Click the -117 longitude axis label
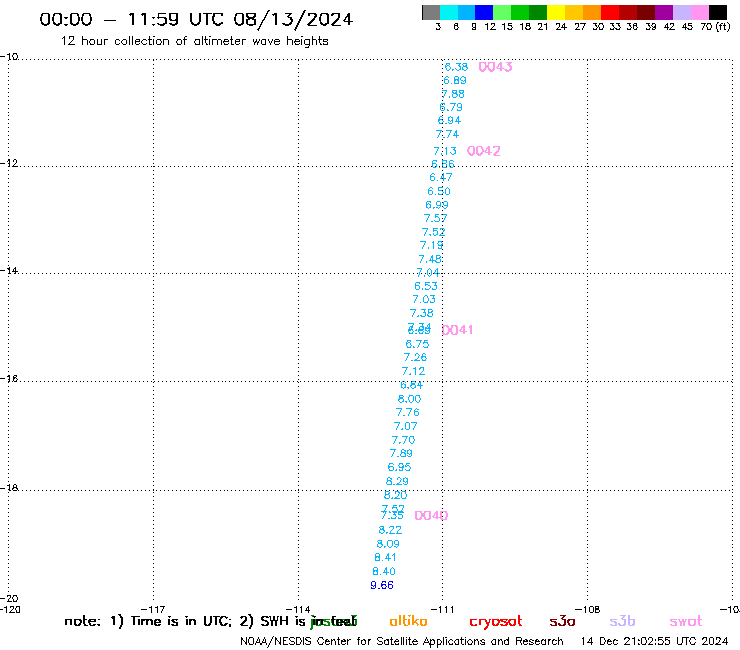Screen dimensions: 740x650 pos(153,609)
